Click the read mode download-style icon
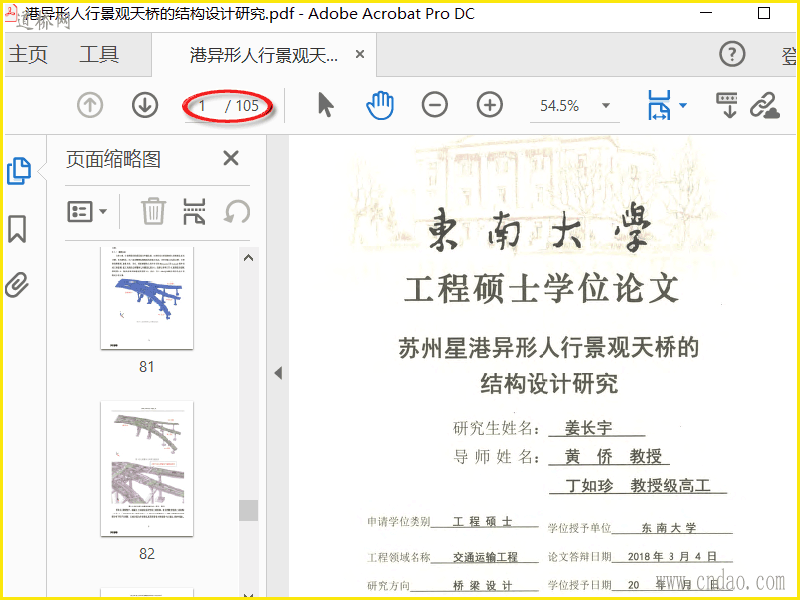 727,105
